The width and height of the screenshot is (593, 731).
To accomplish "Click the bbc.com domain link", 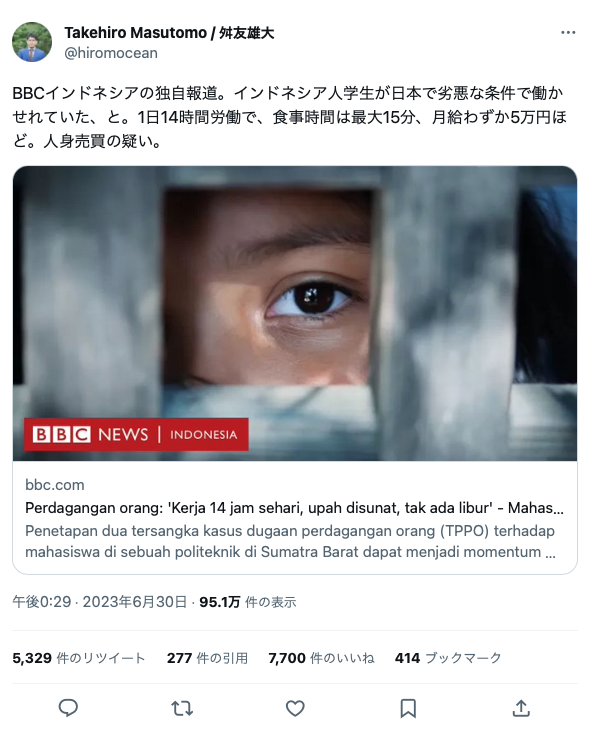I will [x=55, y=485].
